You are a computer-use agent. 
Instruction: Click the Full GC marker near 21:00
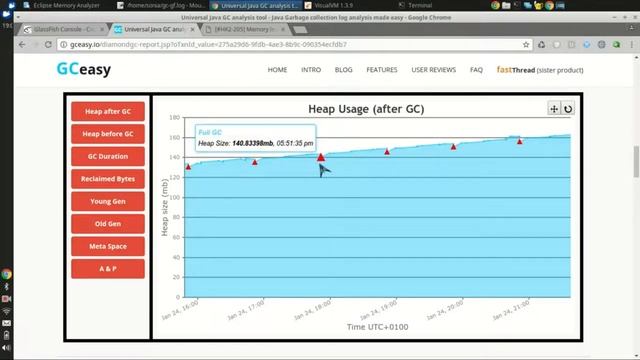tap(520, 142)
